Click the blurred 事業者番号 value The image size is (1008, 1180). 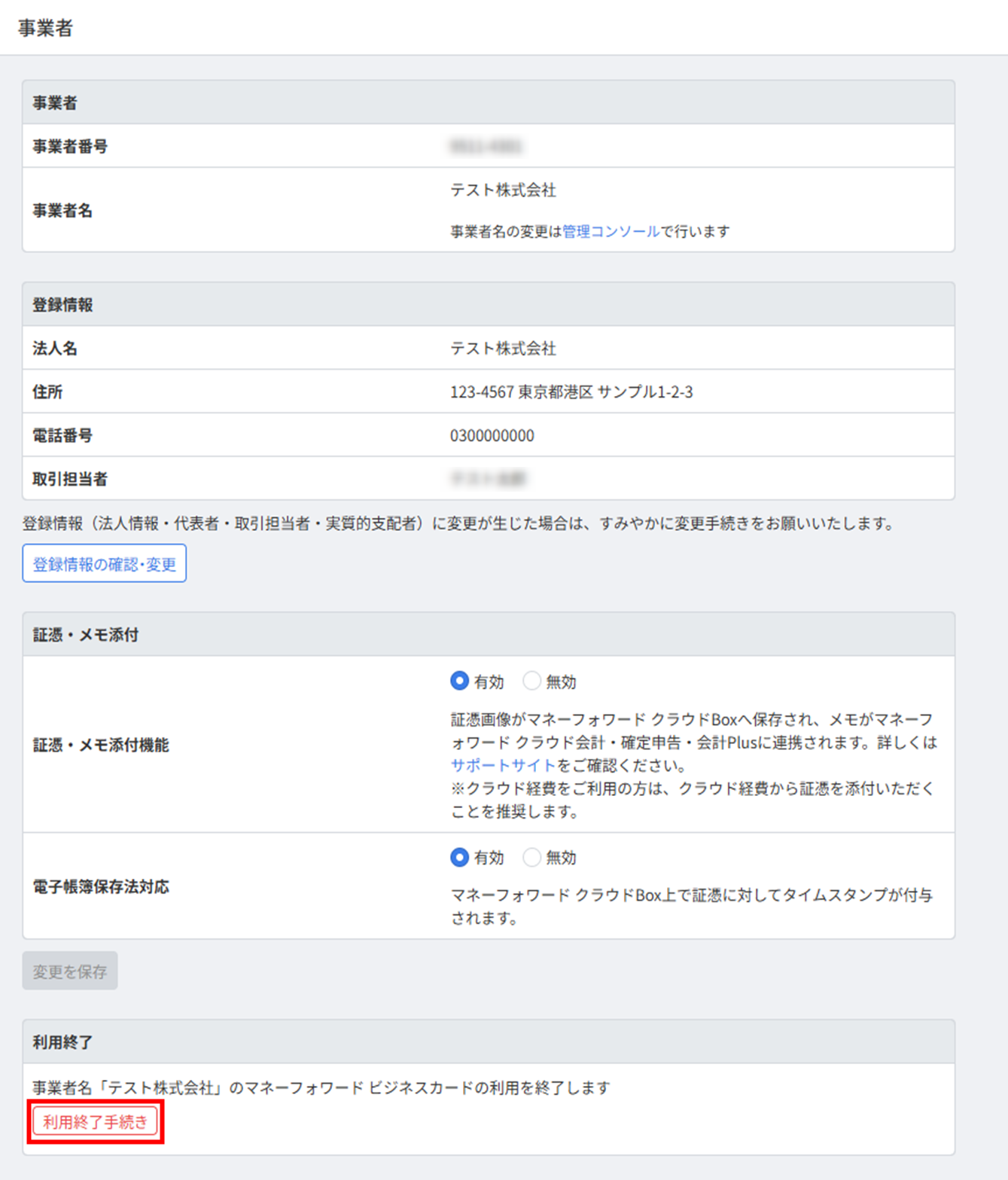pos(486,146)
